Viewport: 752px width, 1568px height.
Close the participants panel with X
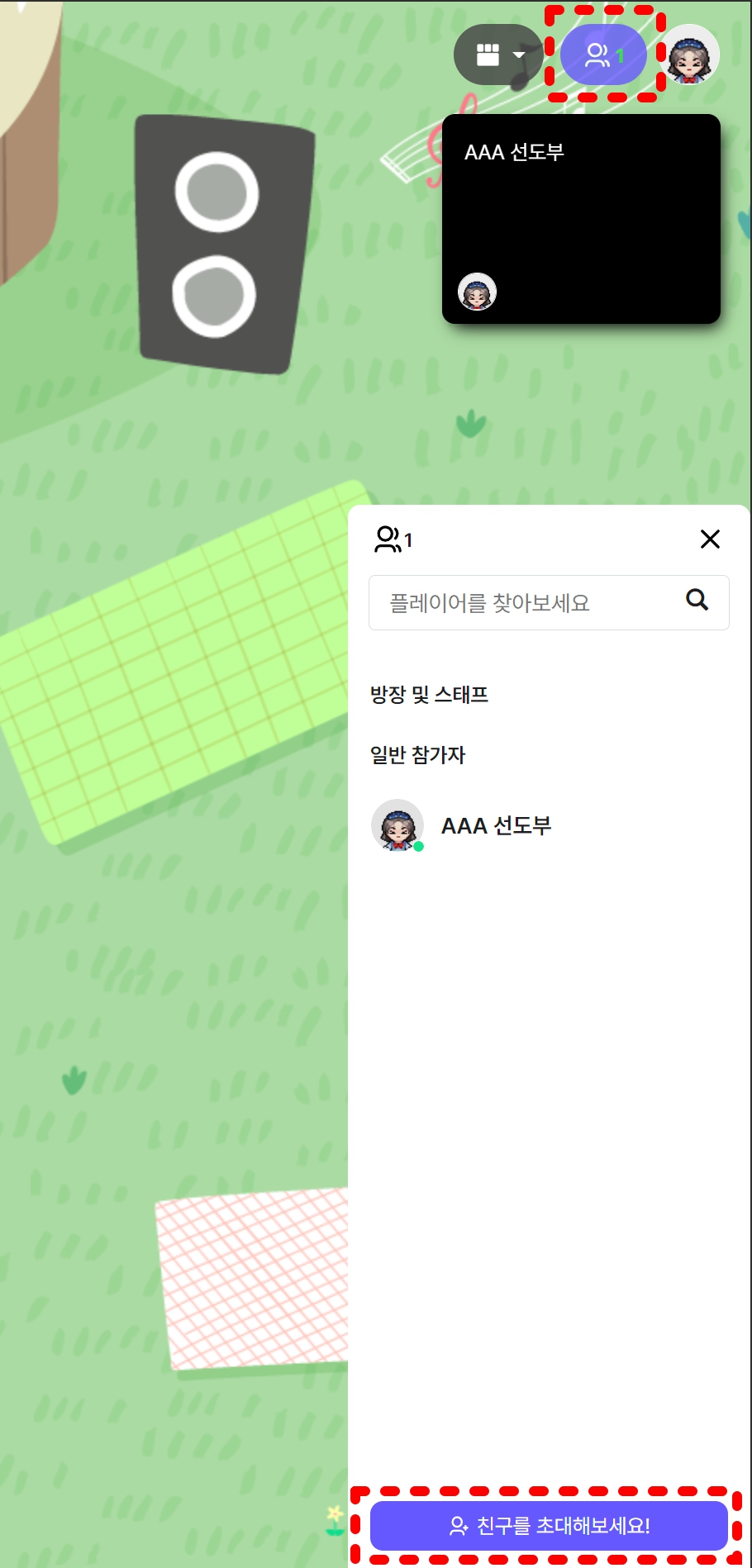point(710,539)
